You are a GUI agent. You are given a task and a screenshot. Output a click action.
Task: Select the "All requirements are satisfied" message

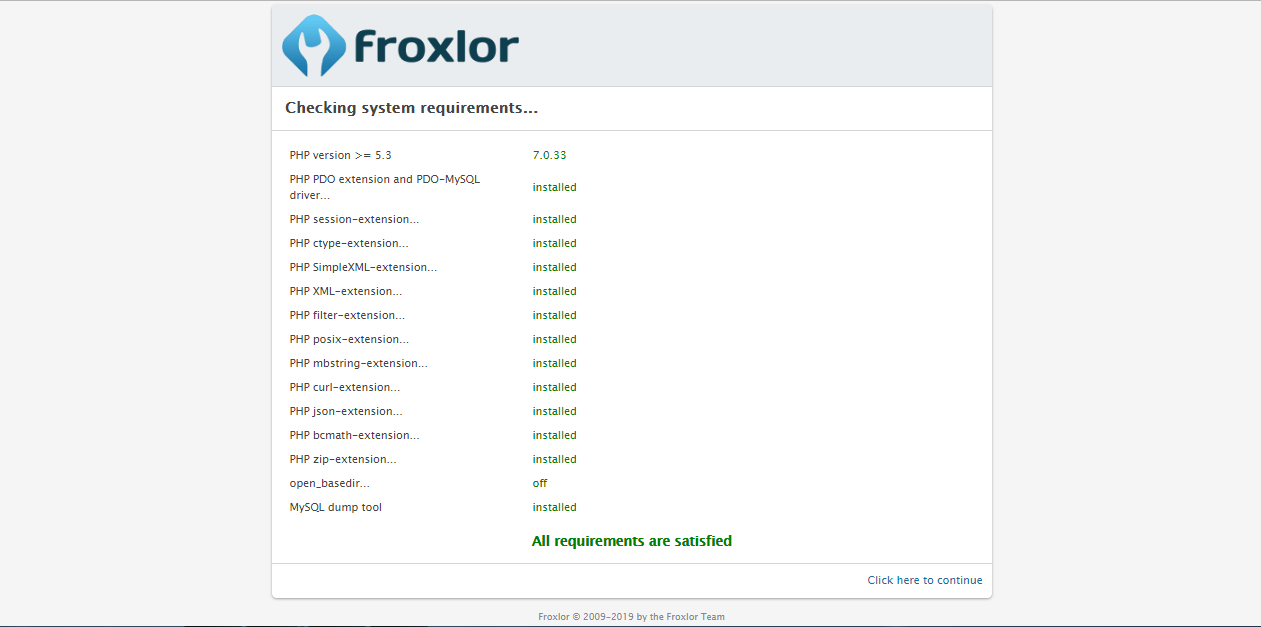632,540
